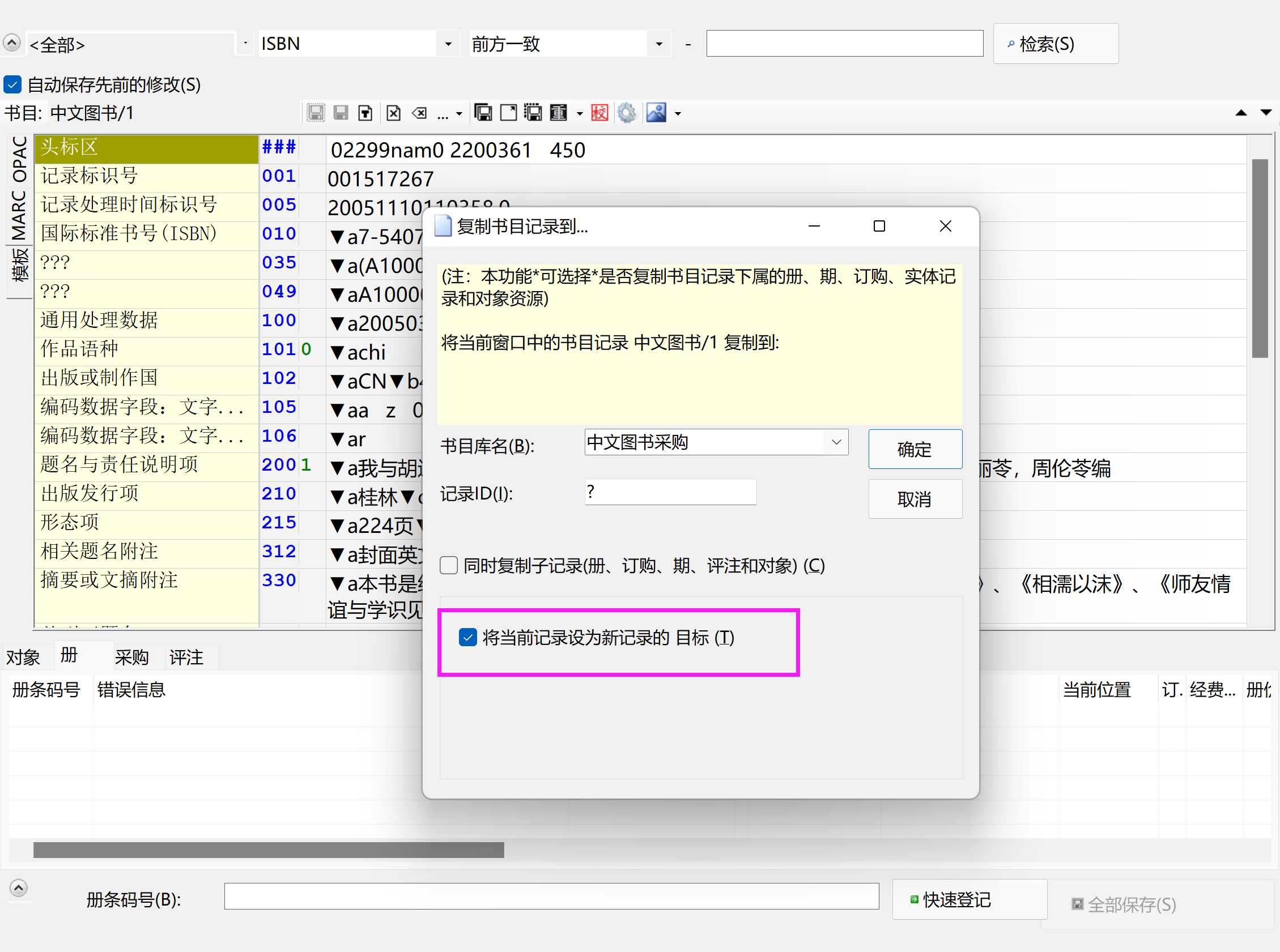1280x952 pixels.
Task: Uncheck 将当前记录设为新记录的目标 checkbox
Action: coord(467,637)
